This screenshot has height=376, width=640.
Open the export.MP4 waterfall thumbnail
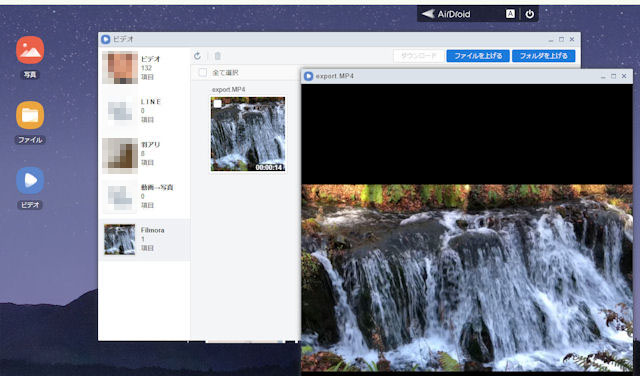pyautogui.click(x=248, y=134)
